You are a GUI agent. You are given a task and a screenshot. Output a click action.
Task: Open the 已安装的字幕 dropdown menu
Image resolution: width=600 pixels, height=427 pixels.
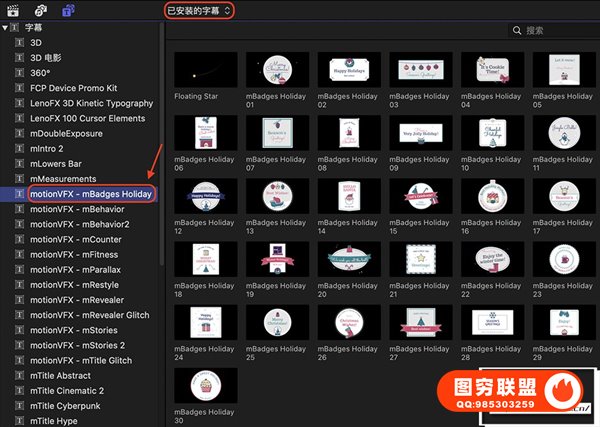[200, 10]
